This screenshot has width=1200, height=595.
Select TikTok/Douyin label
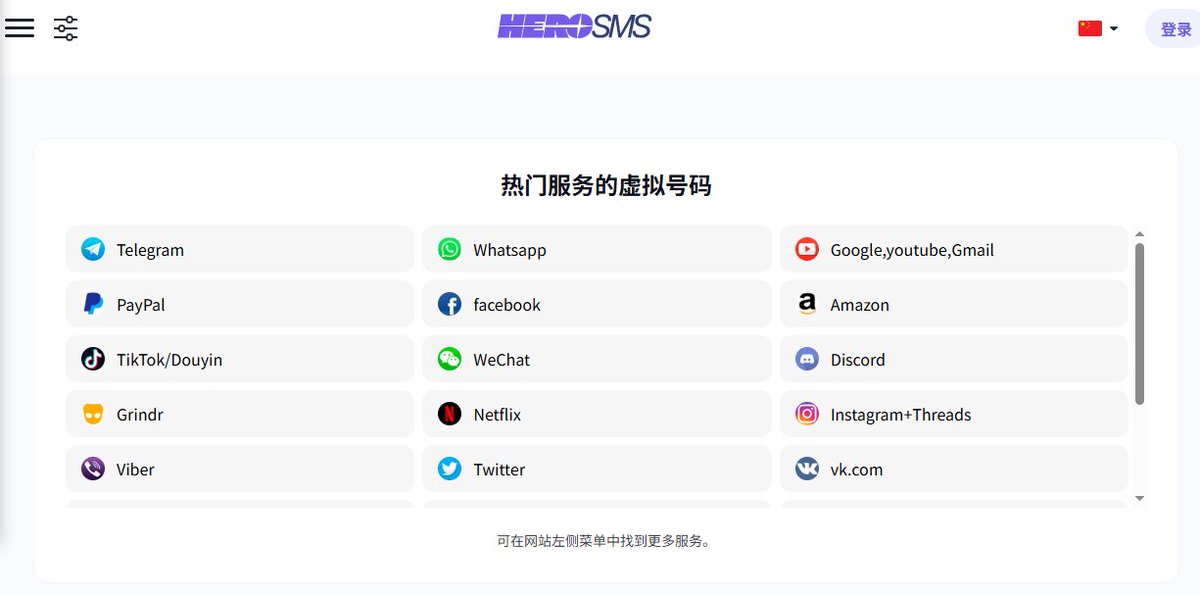(169, 360)
